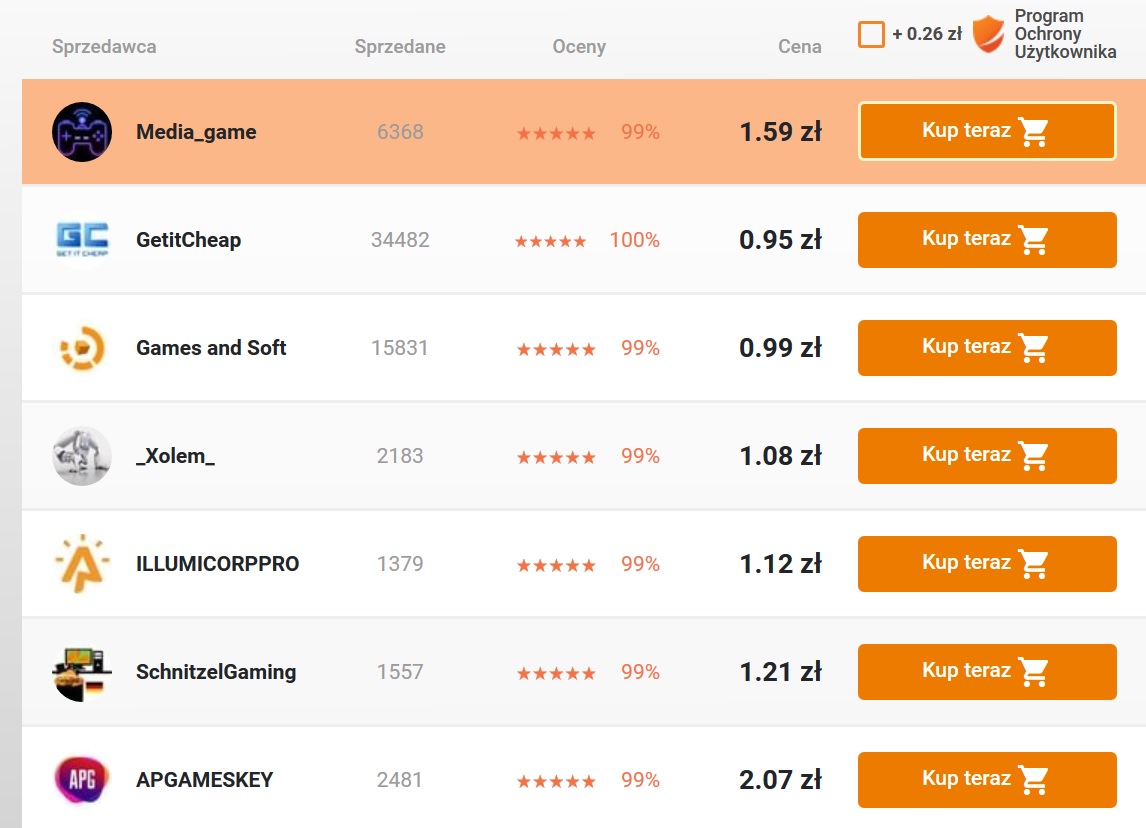Open GetitCheap seller logo
This screenshot has height=828, width=1146.
[82, 240]
